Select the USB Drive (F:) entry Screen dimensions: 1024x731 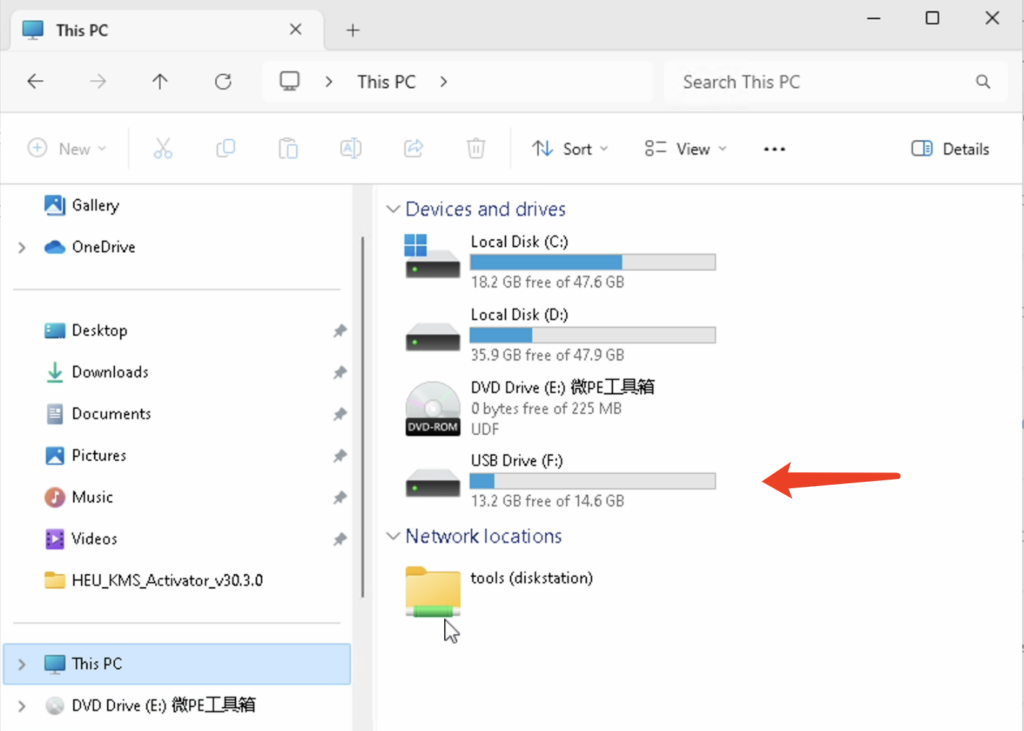point(560,480)
